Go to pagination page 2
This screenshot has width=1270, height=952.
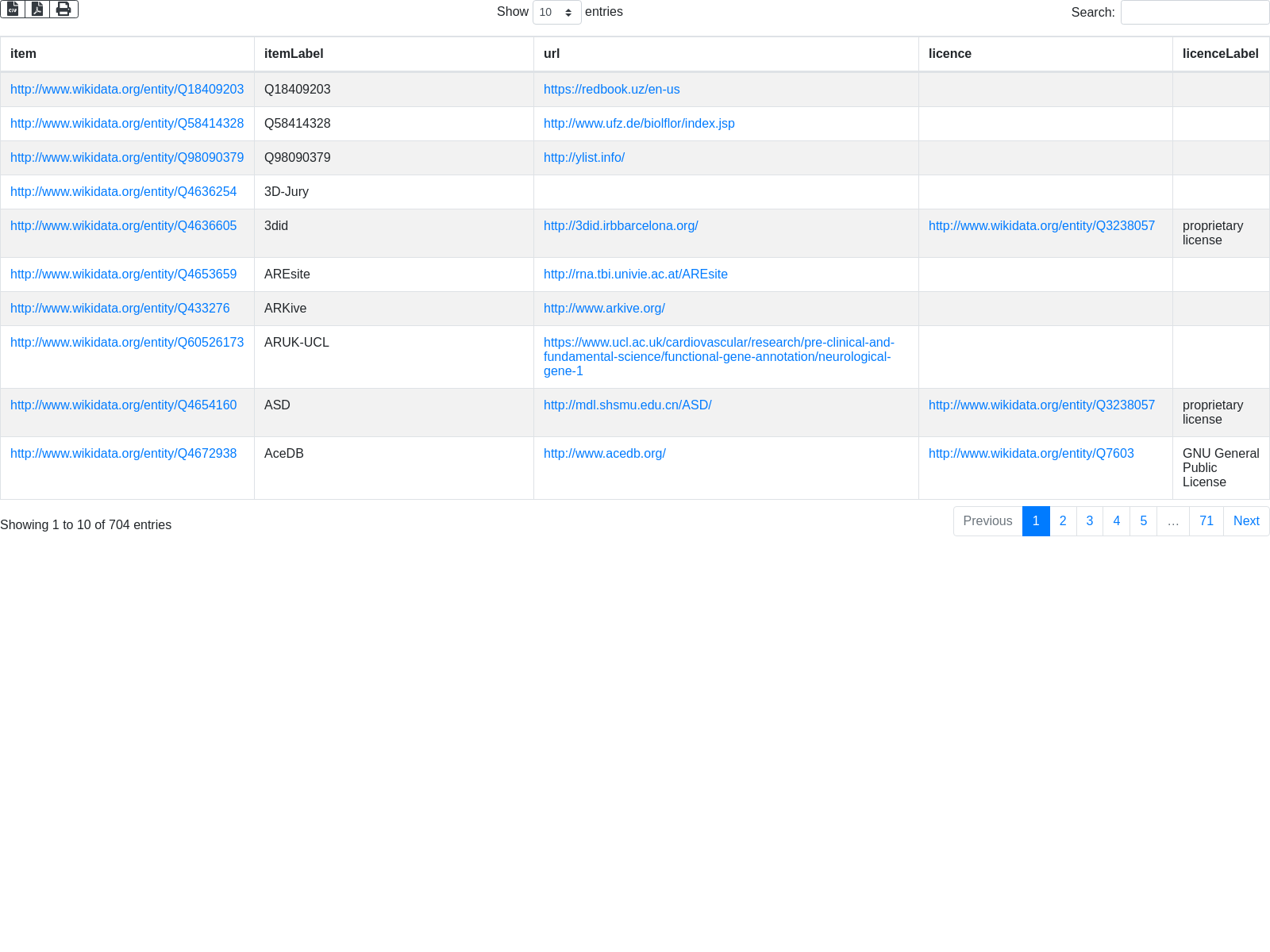tap(1063, 521)
